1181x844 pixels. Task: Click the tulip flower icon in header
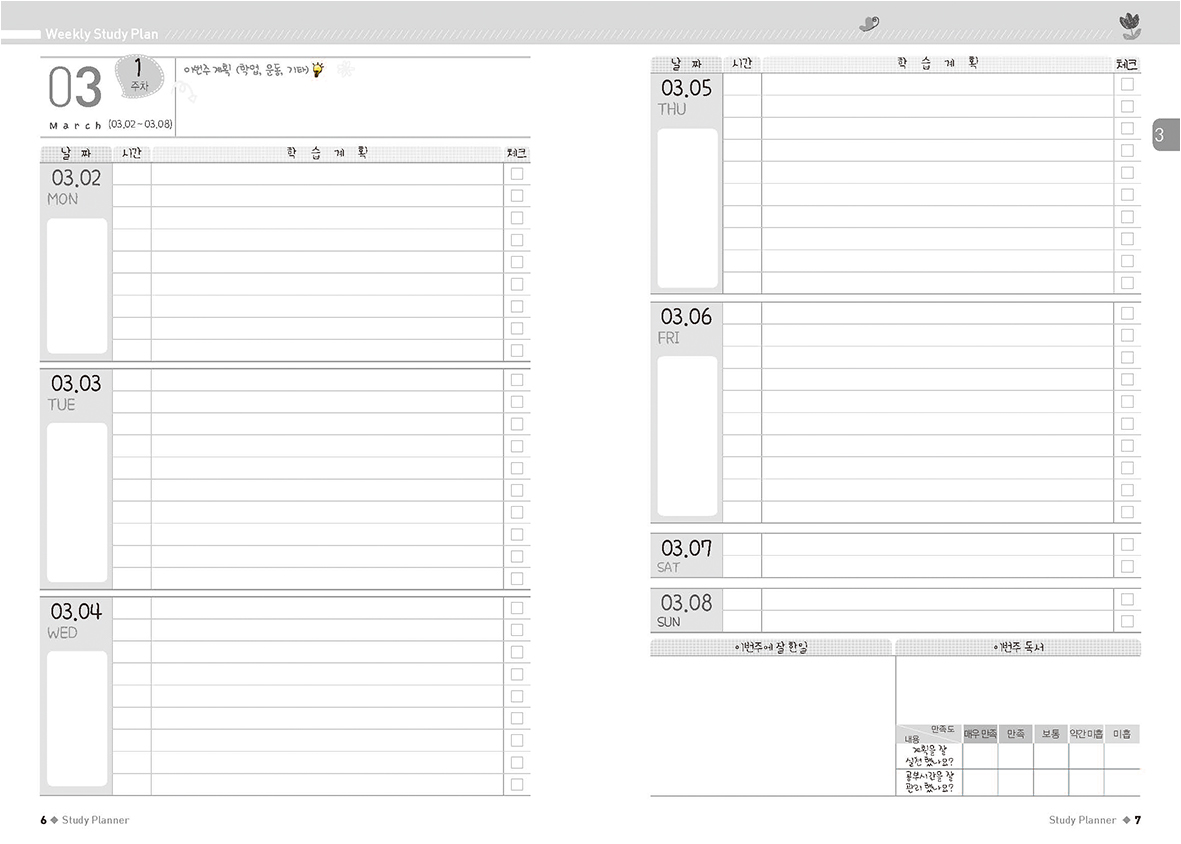pos(1130,26)
